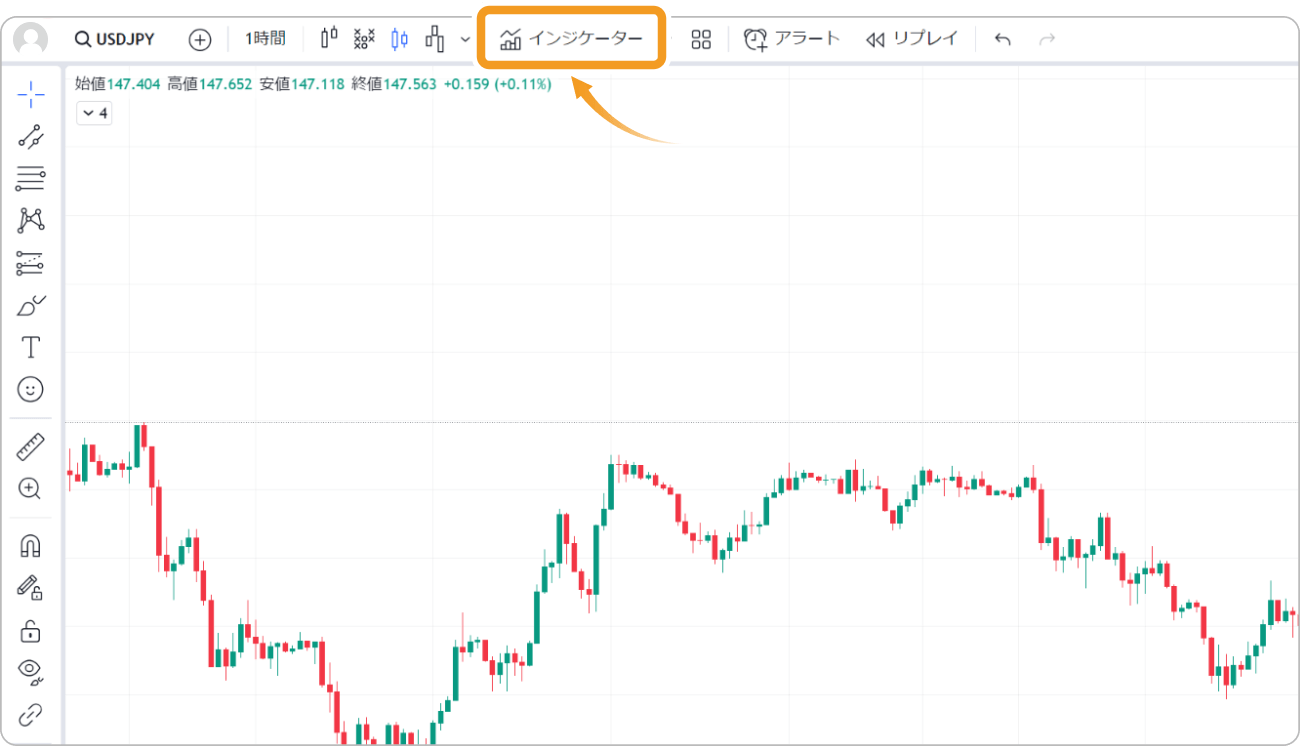
Task: Select the brush drawing tool
Action: click(31, 305)
